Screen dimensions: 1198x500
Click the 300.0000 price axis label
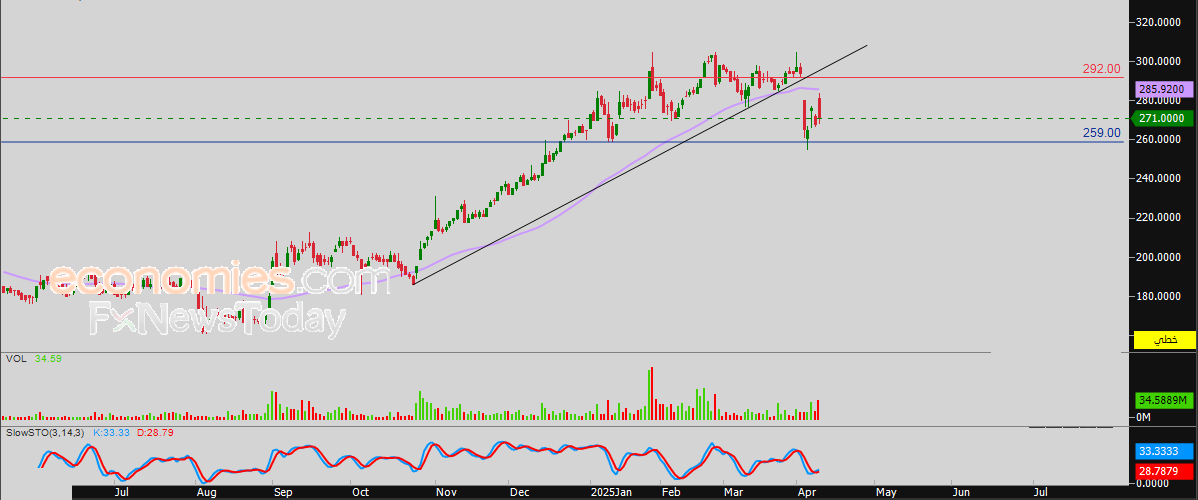tap(1159, 61)
